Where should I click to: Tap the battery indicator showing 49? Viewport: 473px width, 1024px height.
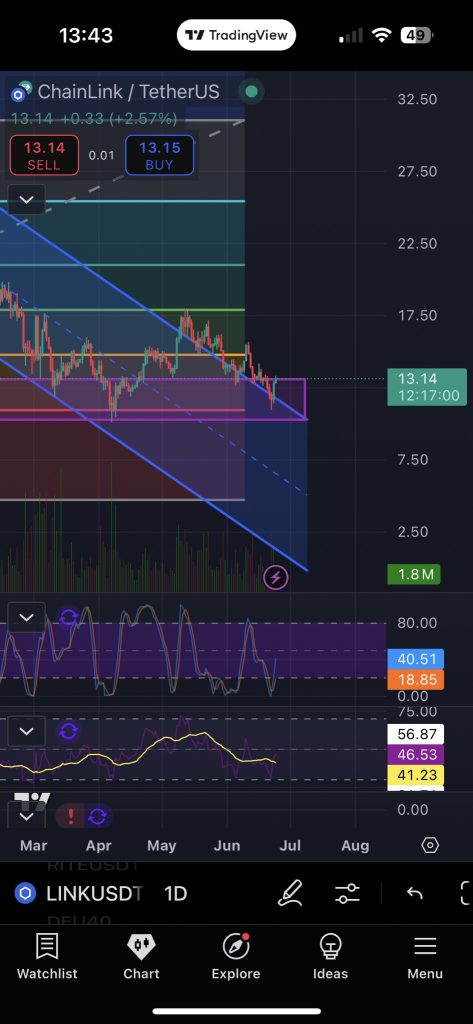pyautogui.click(x=417, y=35)
